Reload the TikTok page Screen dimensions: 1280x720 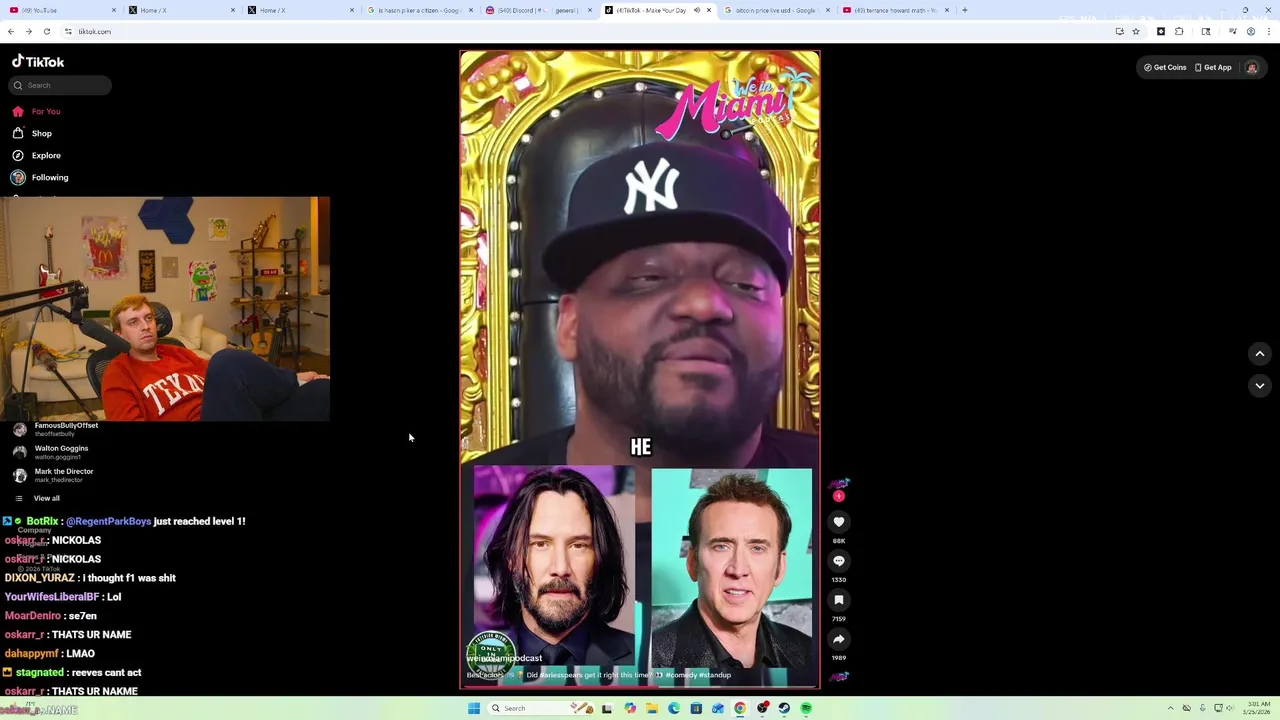click(x=46, y=31)
